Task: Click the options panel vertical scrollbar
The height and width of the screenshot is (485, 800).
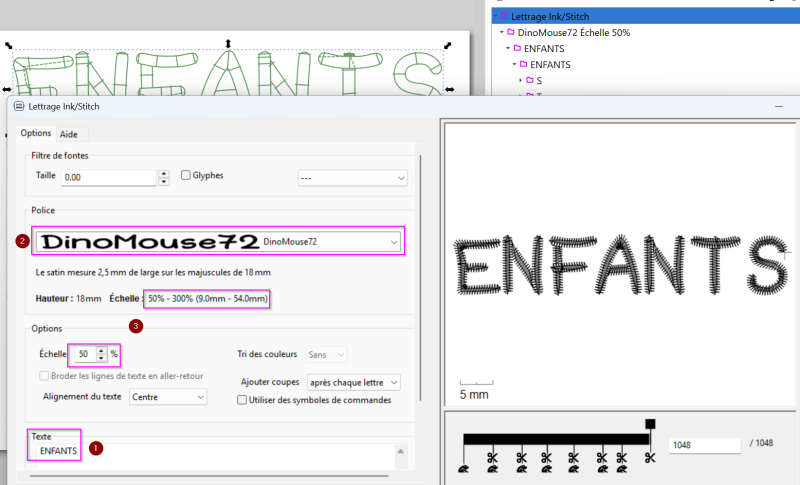Action: [x=420, y=277]
